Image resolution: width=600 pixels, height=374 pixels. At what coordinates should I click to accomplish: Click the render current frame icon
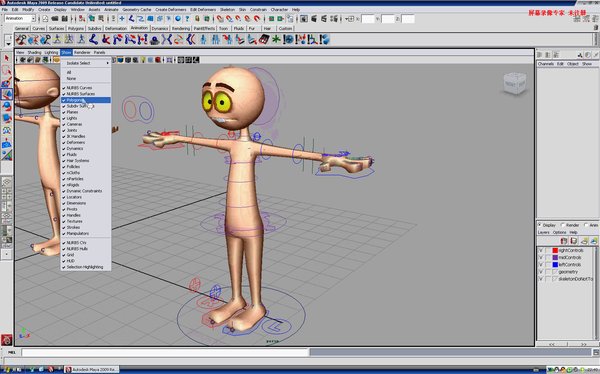pos(314,18)
